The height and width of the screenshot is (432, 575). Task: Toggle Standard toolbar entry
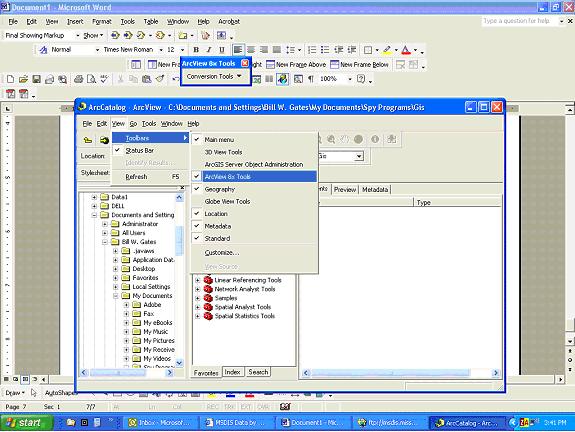point(254,238)
